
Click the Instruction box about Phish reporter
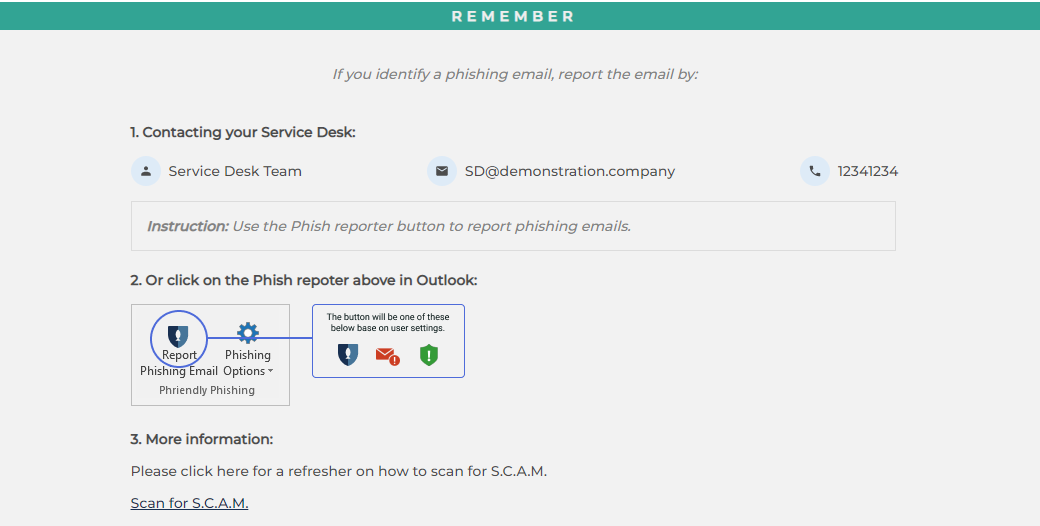click(x=513, y=226)
